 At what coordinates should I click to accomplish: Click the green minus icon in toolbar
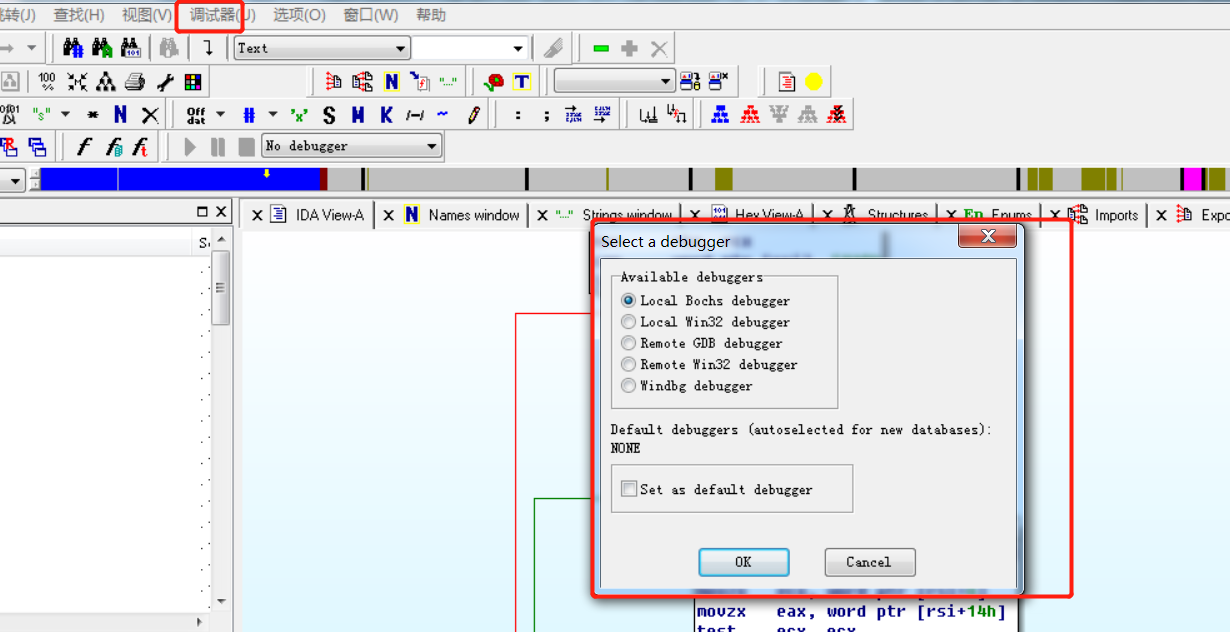click(601, 48)
